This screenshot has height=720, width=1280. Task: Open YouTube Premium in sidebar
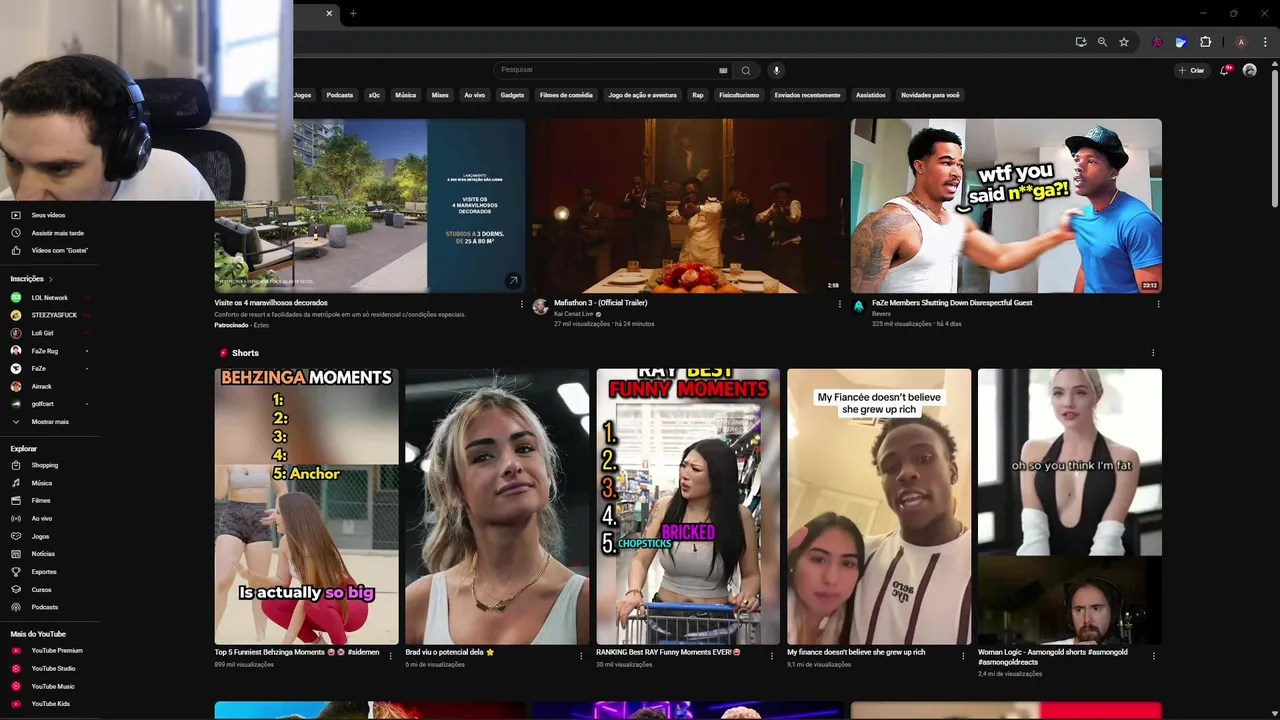[x=57, y=651]
